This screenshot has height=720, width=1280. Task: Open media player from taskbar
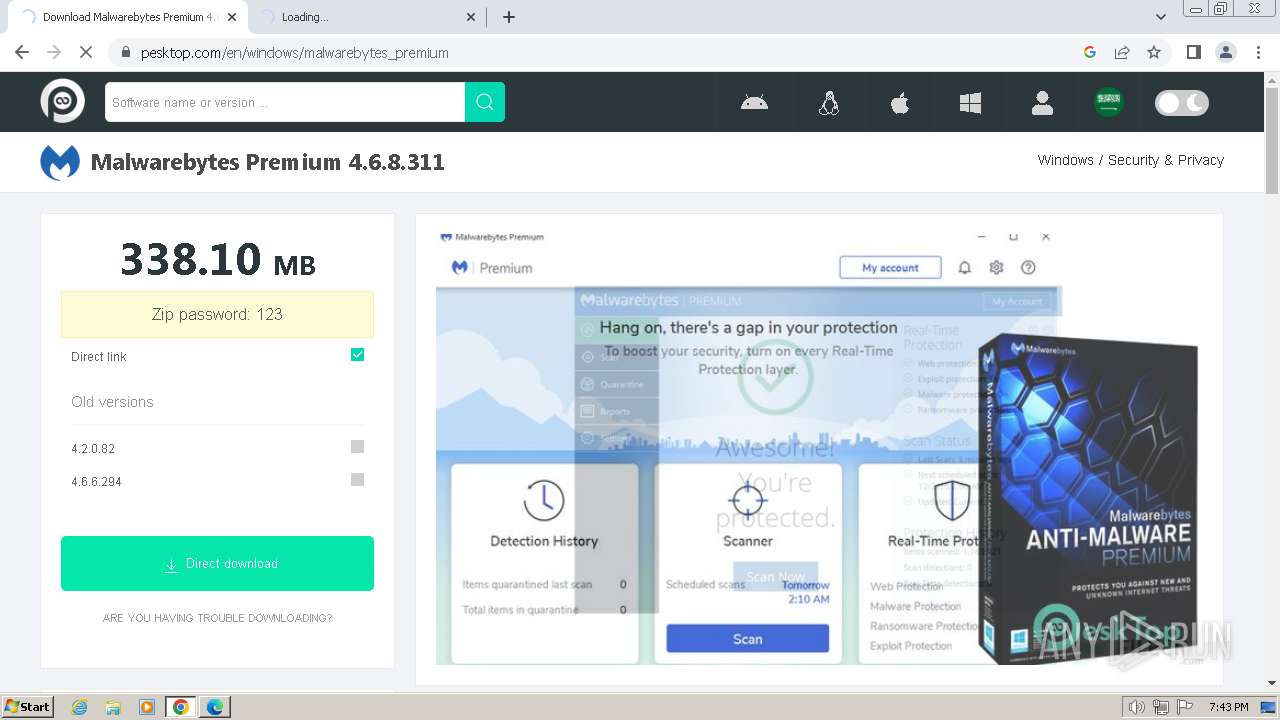[146, 707]
